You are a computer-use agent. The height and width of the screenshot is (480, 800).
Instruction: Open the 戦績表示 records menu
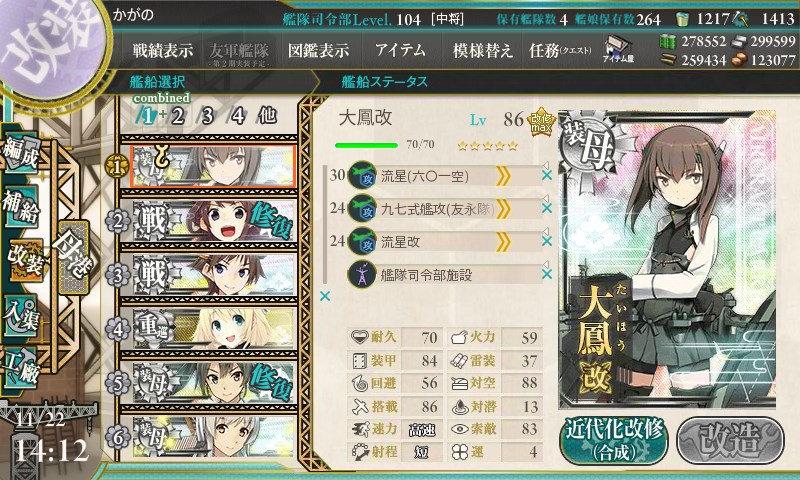point(163,50)
